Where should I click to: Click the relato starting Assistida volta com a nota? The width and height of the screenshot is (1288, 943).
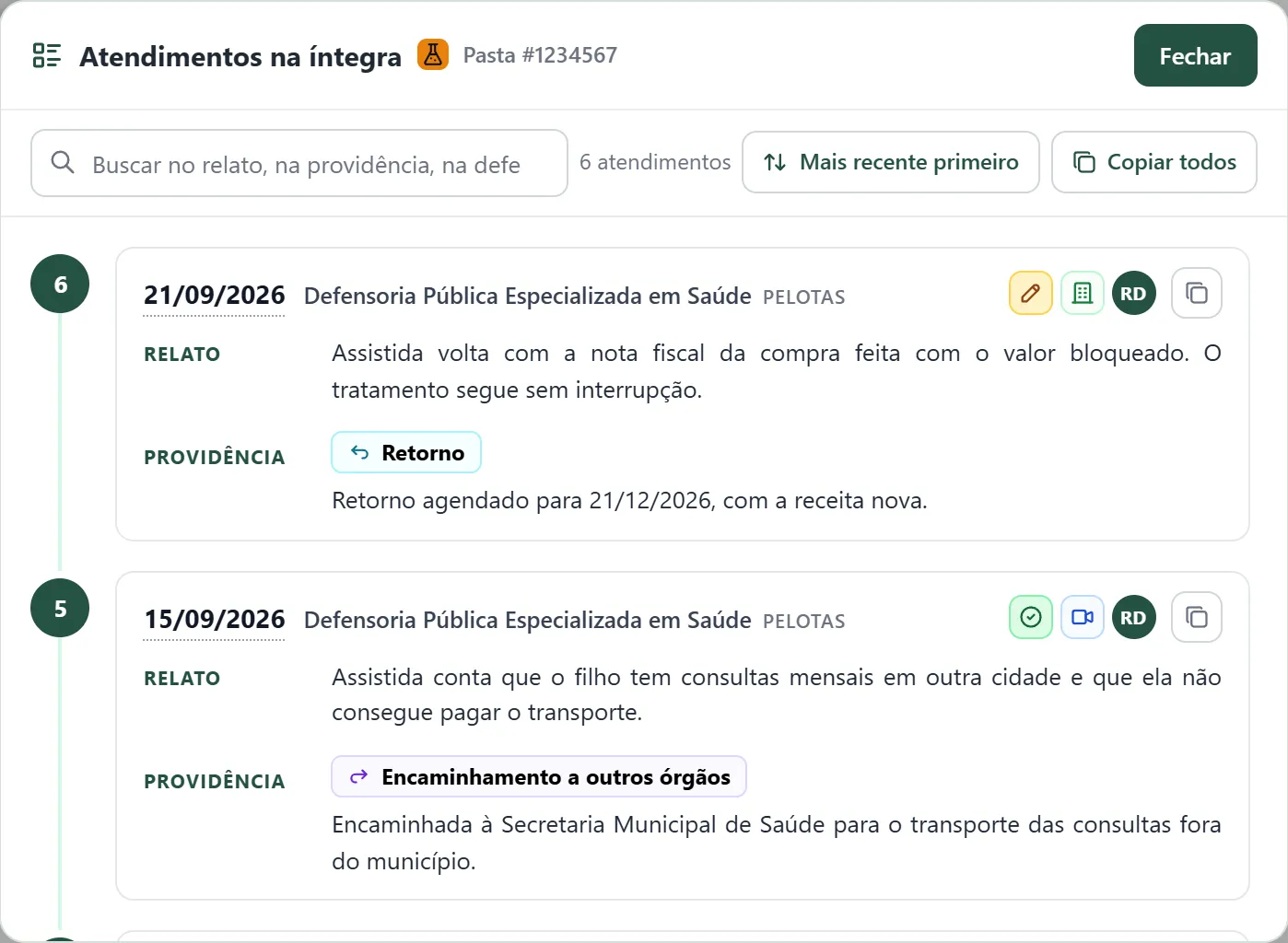pyautogui.click(x=777, y=371)
